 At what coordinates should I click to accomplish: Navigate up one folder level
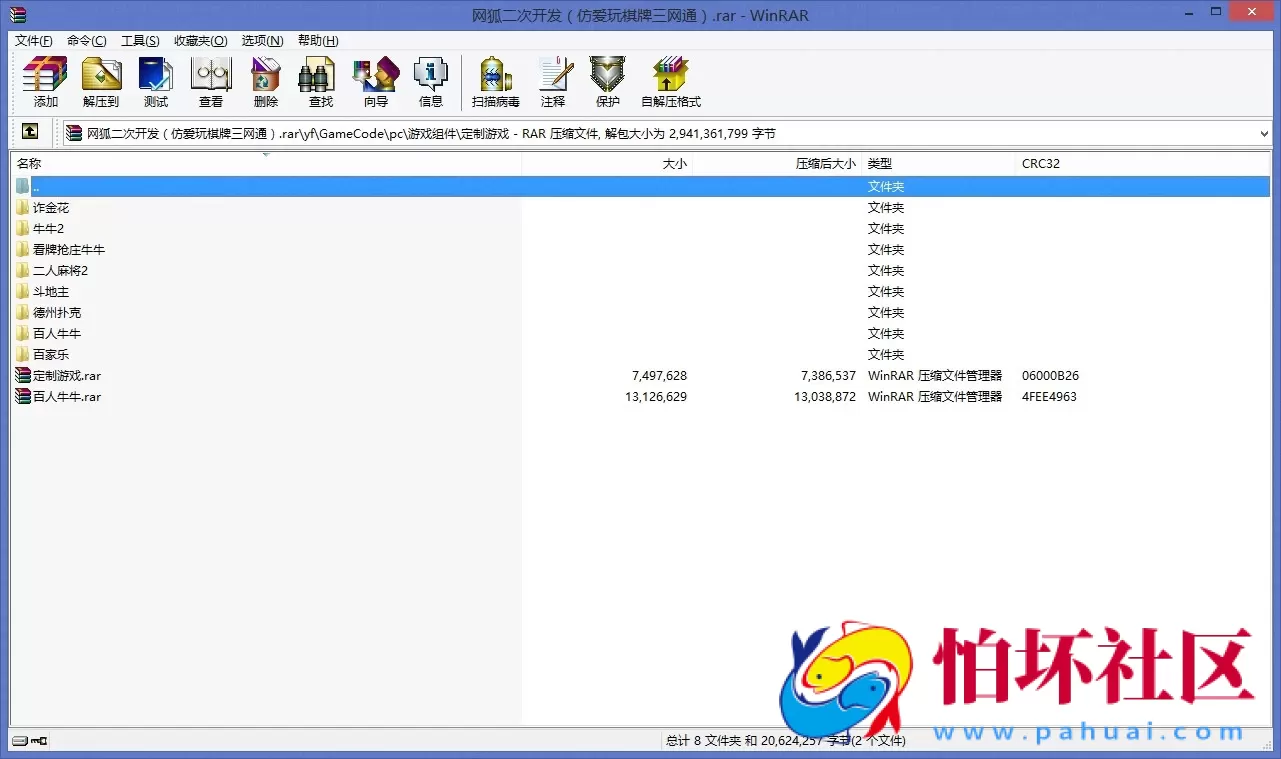point(30,131)
